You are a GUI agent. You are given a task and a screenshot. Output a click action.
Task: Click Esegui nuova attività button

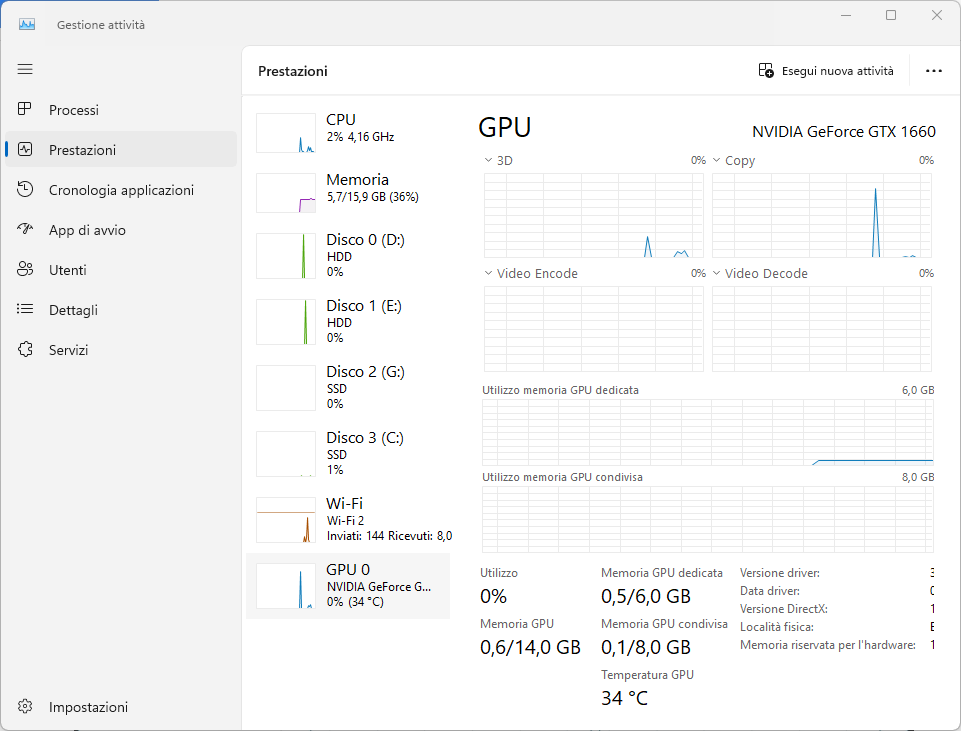point(826,71)
